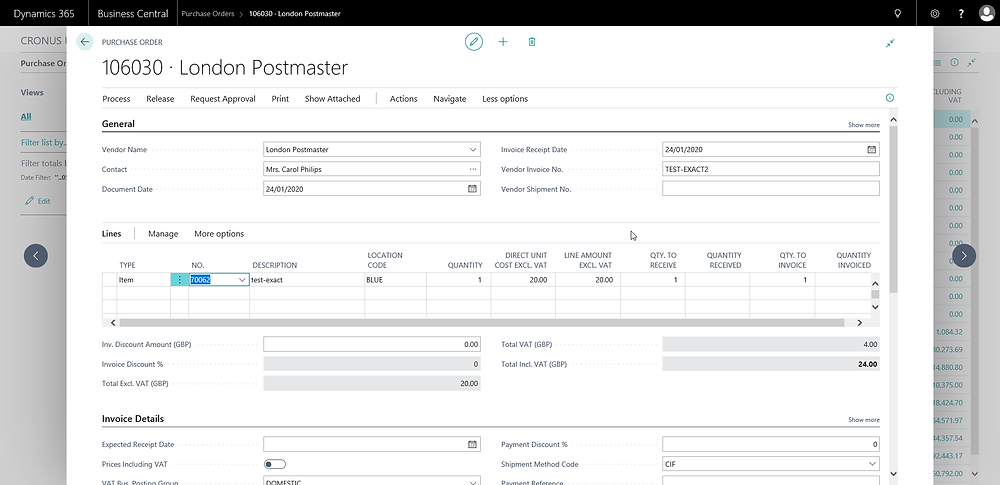Click Purchase Orders breadcrumb link
This screenshot has width=1000, height=485.
(207, 13)
